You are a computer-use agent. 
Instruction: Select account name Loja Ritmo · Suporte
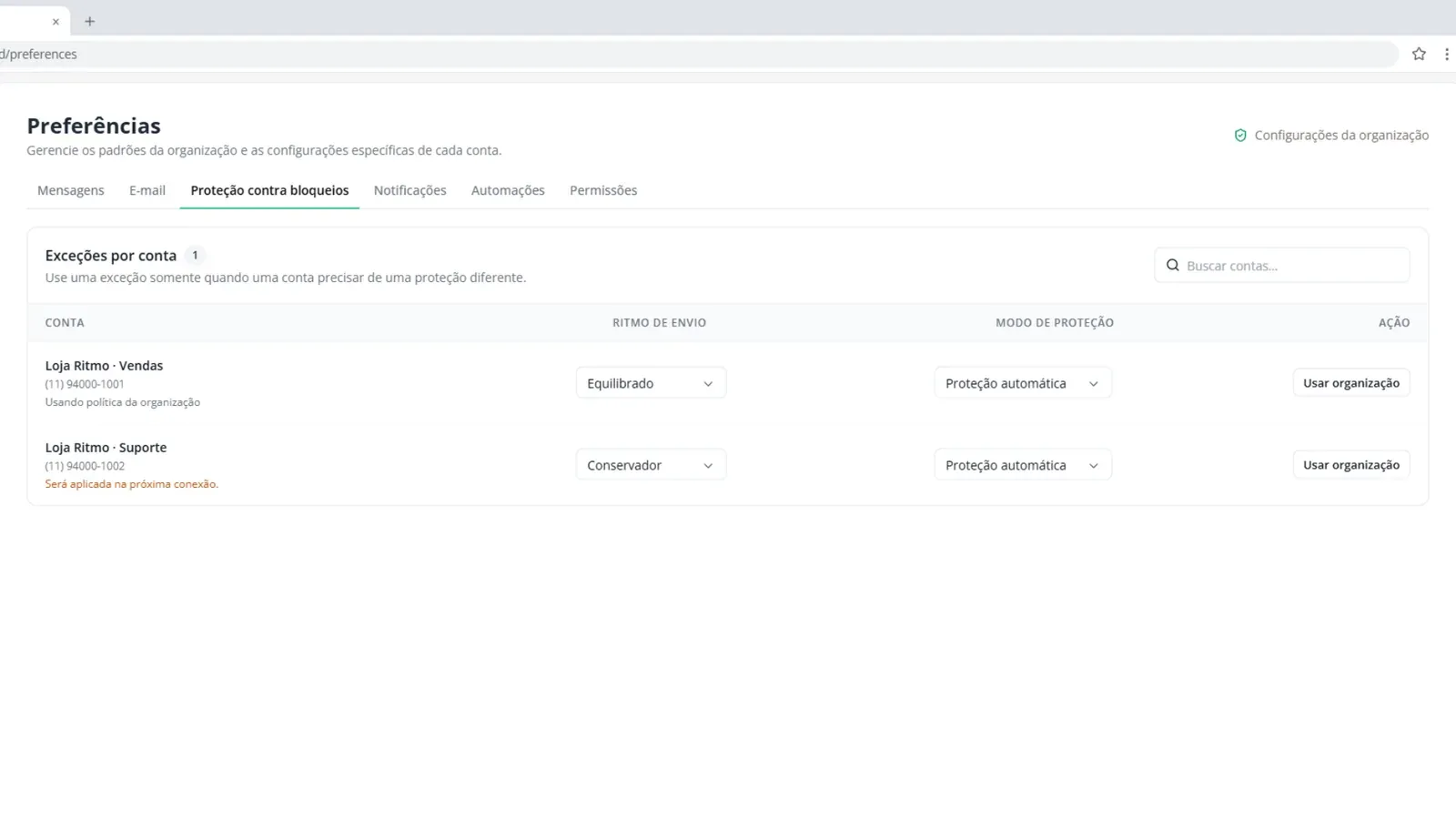point(106,448)
